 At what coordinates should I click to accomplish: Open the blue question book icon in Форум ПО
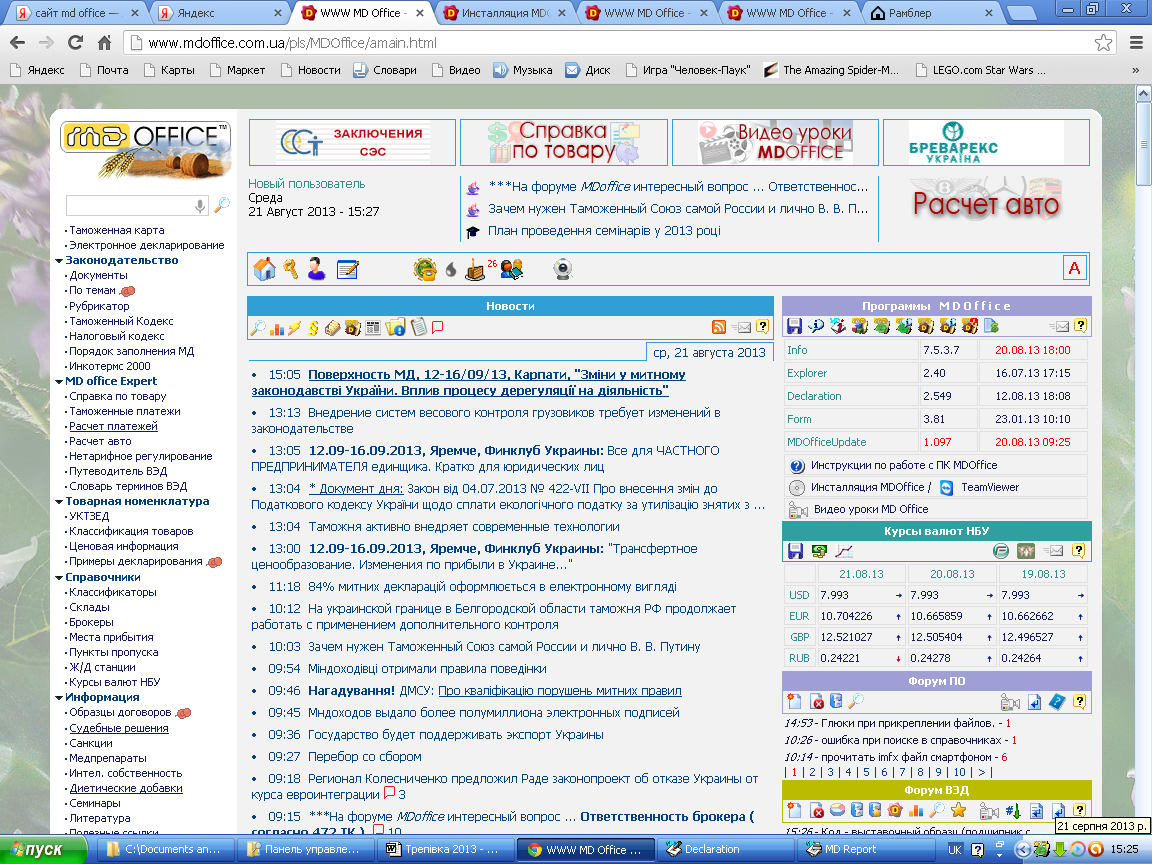coord(1056,702)
